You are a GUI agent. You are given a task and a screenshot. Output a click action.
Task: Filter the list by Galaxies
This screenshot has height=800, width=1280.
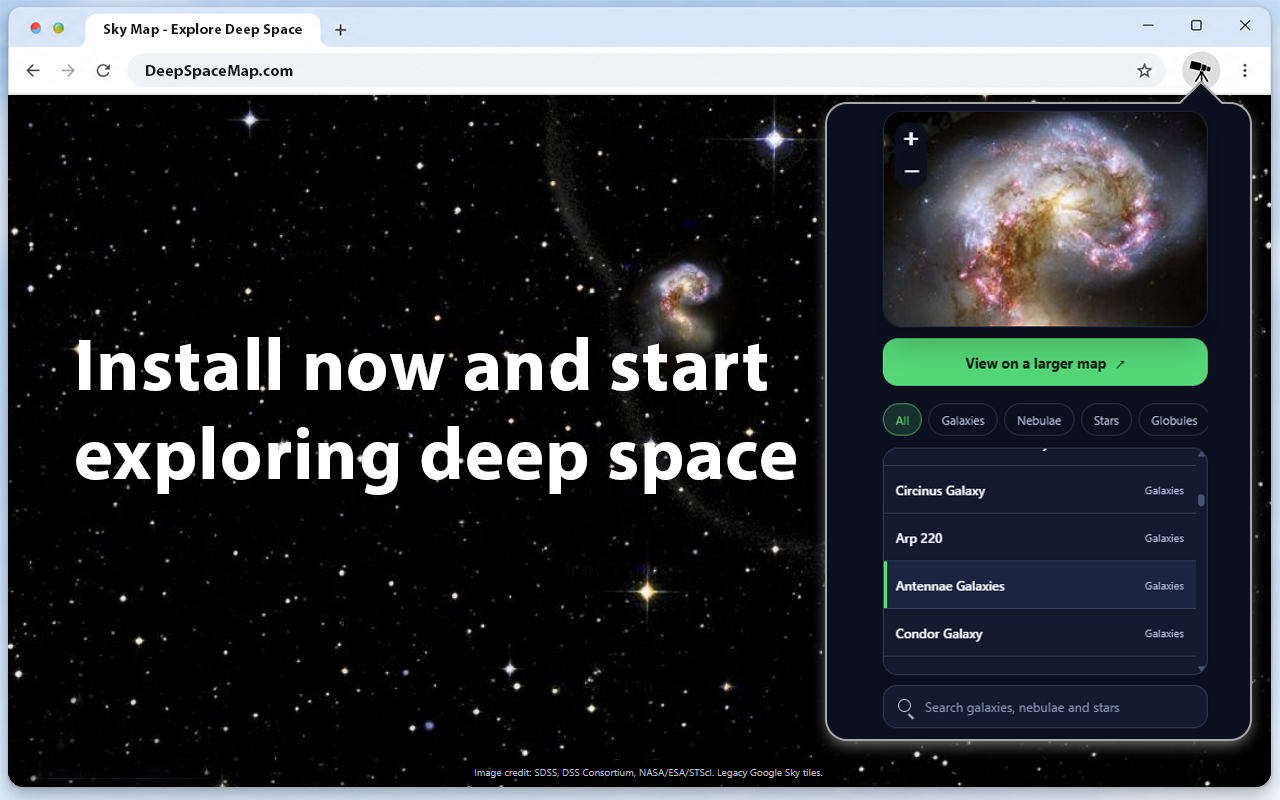(963, 420)
